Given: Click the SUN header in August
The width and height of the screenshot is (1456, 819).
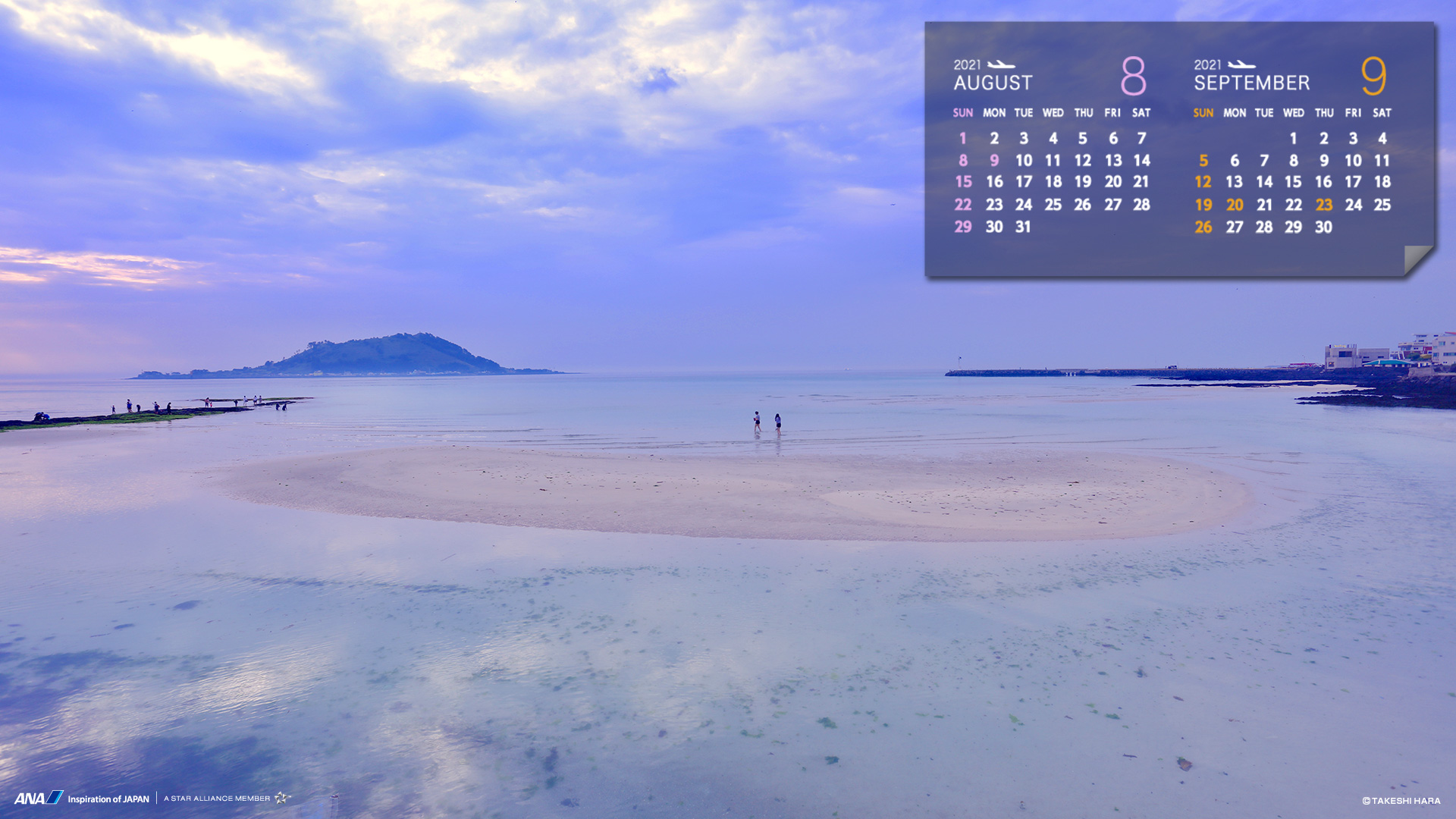Looking at the screenshot, I should [963, 113].
